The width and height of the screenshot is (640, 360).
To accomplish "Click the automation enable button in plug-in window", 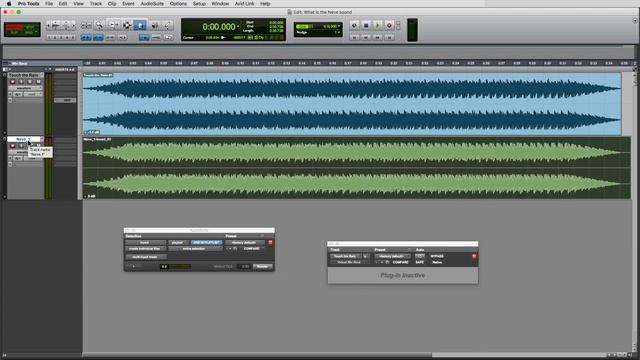I will (x=420, y=256).
